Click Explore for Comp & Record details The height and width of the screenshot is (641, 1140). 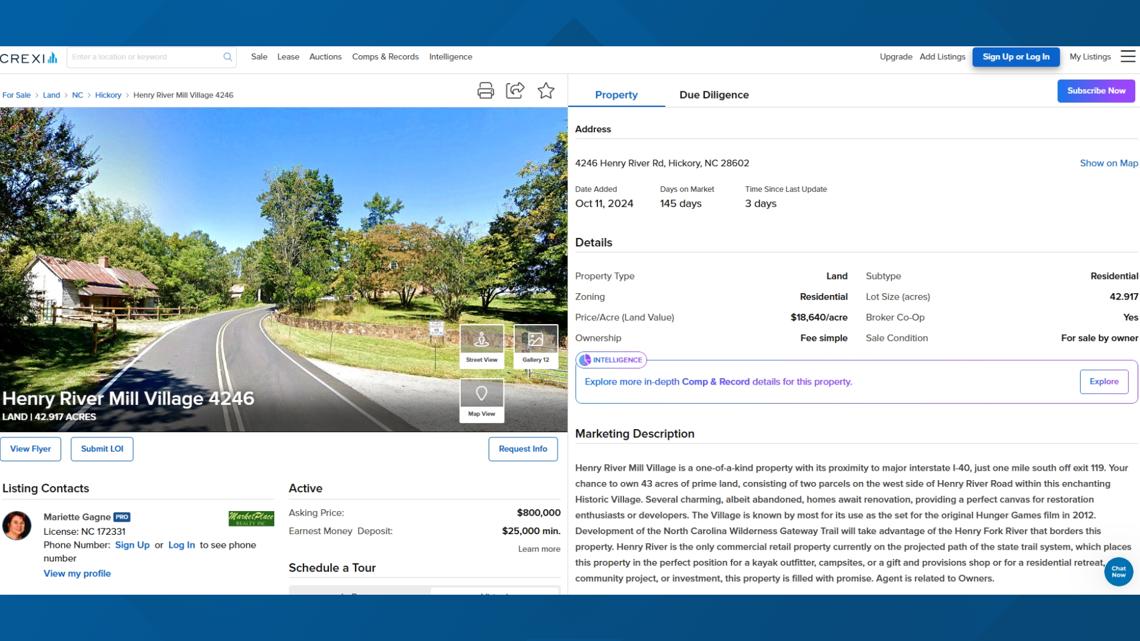(x=1103, y=381)
